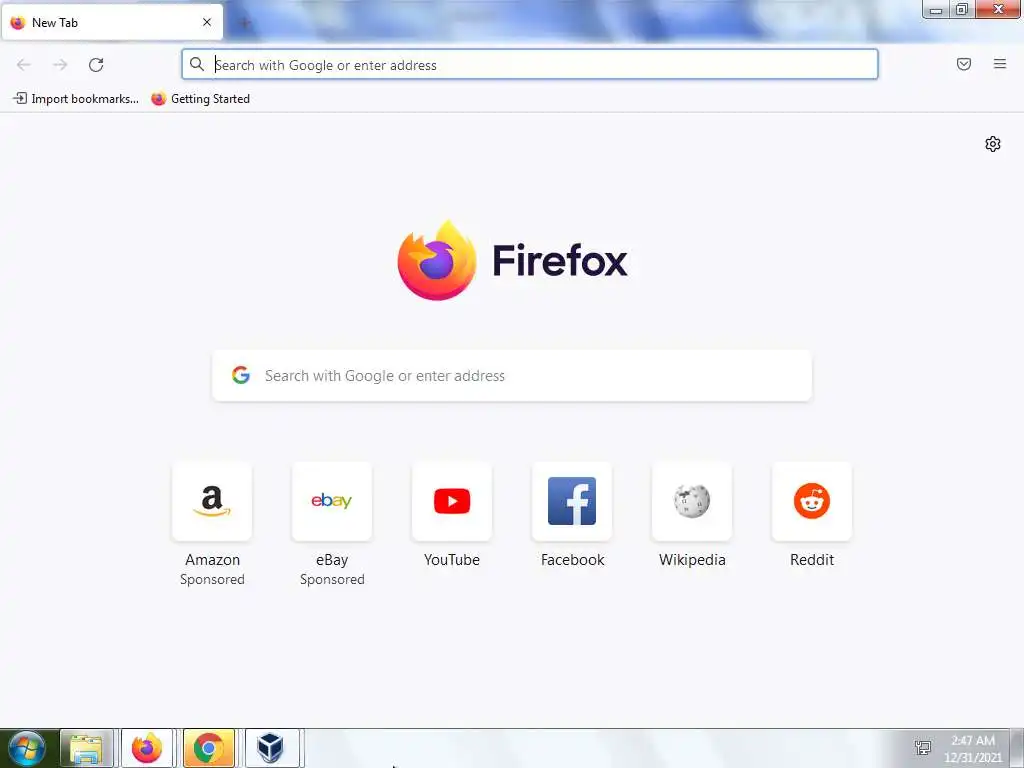Select the New Tab tab
Screen dimensions: 1024x768
pos(112,22)
